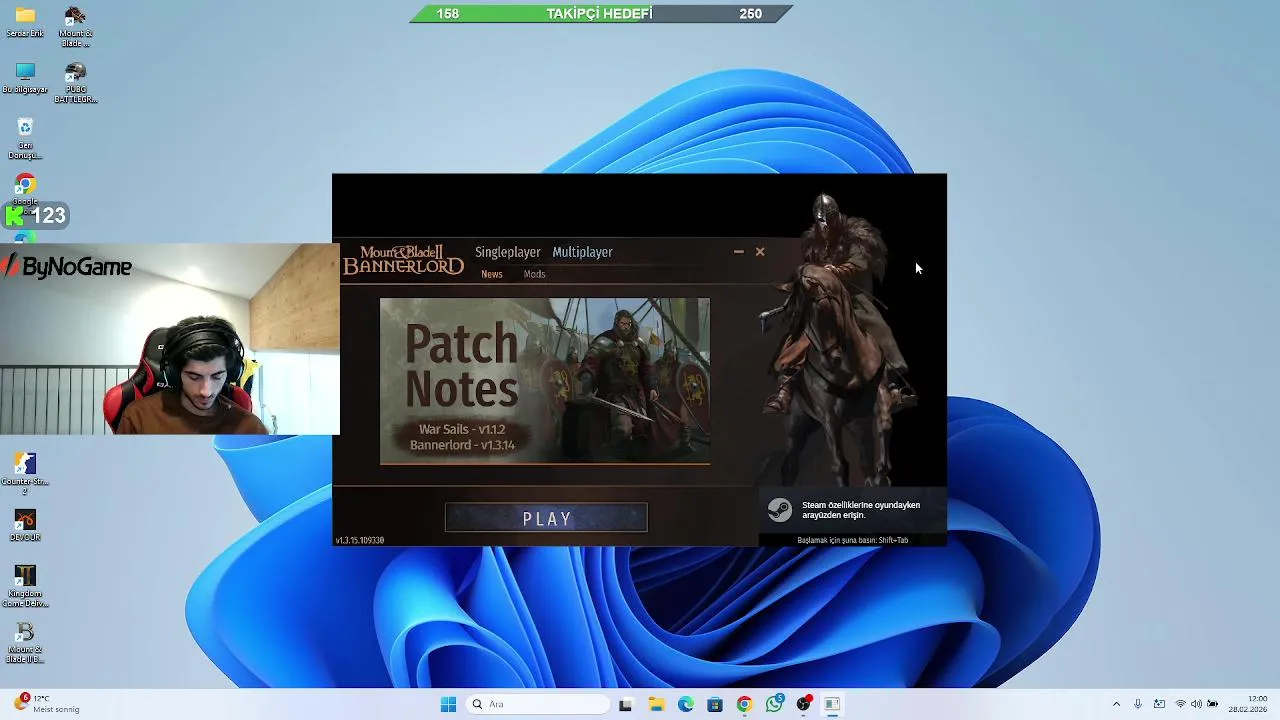Open the Patch Notes news banner
The image size is (1280, 720).
[x=545, y=381]
